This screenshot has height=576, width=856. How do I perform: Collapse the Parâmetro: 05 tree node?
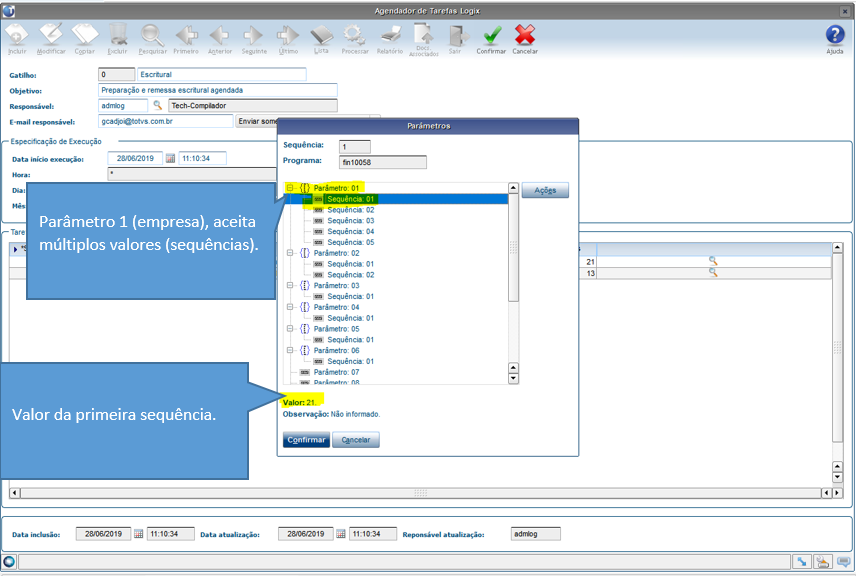[290, 329]
